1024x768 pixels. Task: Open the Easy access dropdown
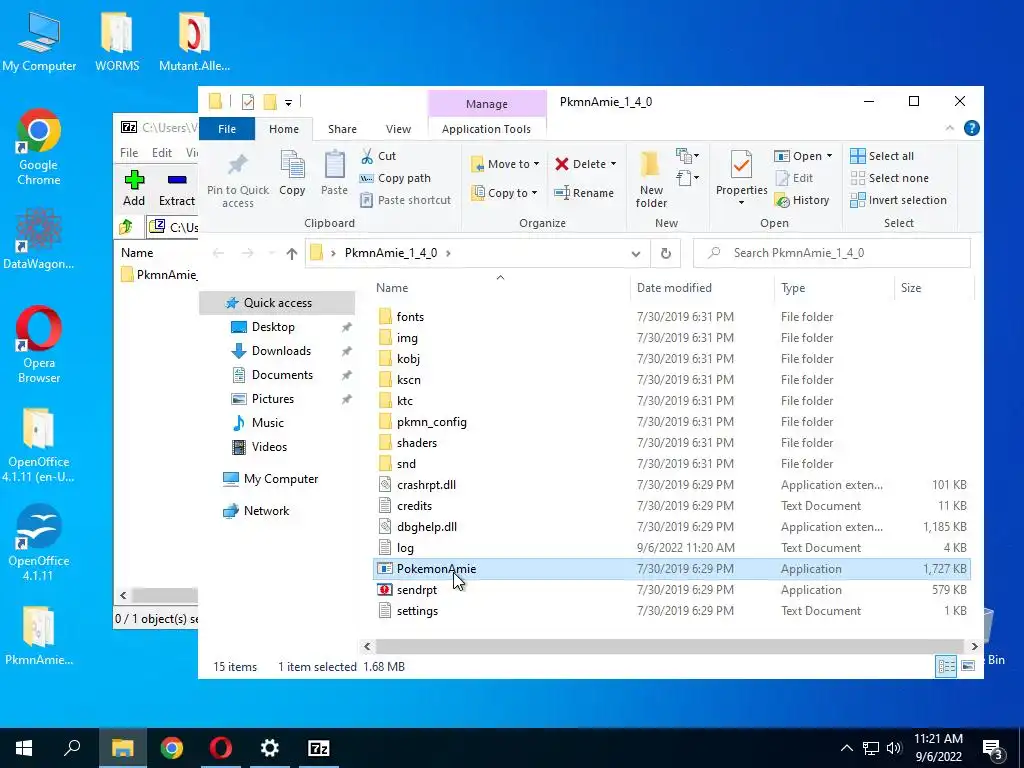pyautogui.click(x=687, y=178)
